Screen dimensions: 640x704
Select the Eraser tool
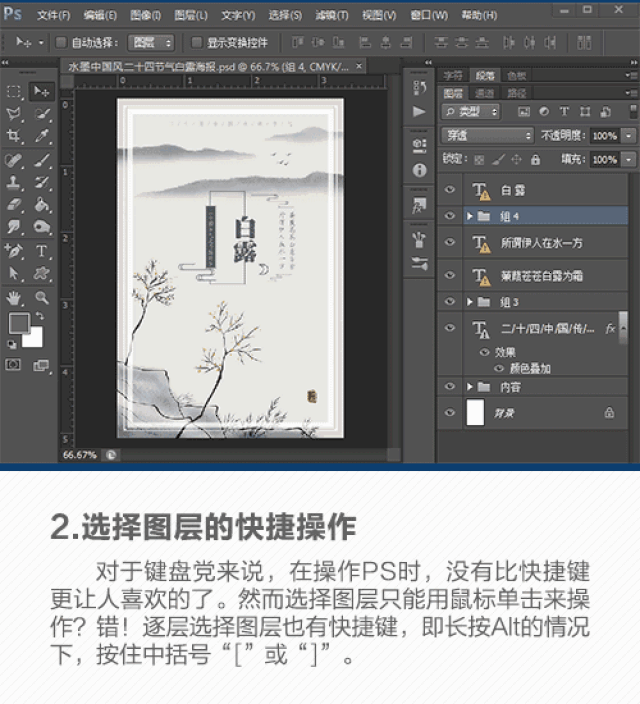14,205
